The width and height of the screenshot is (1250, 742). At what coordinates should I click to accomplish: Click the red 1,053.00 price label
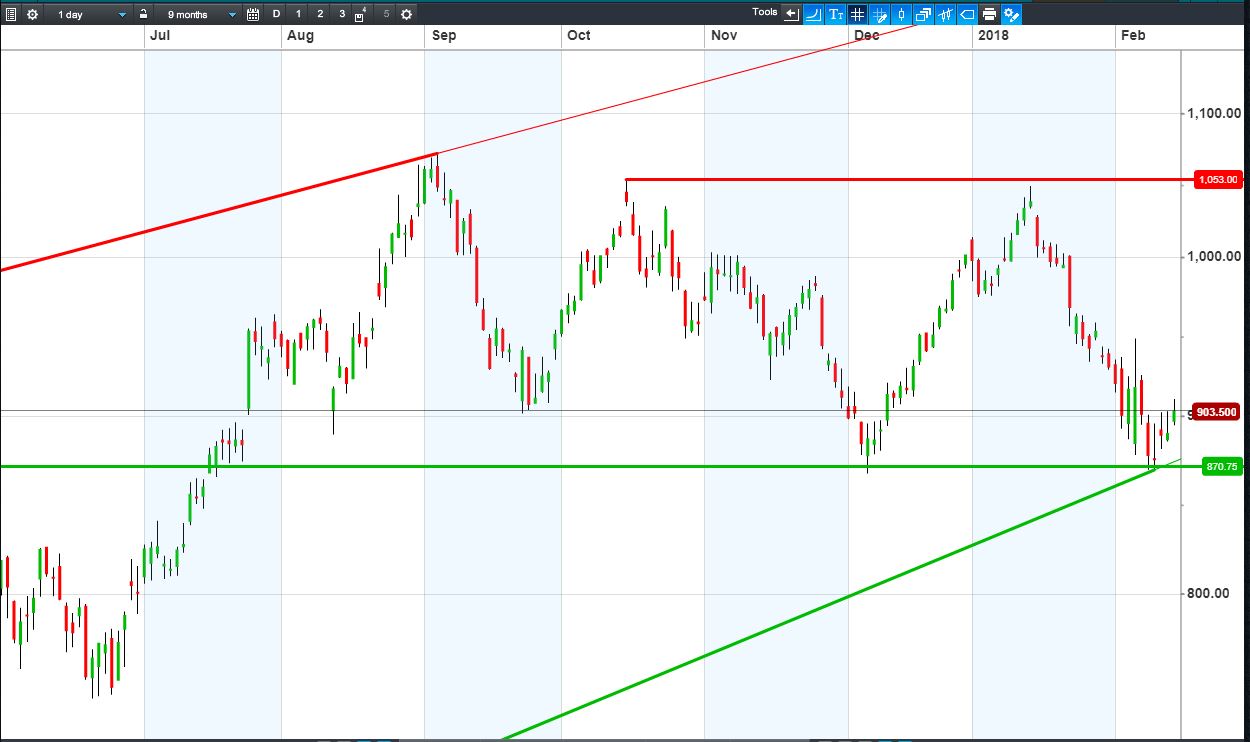1218,180
